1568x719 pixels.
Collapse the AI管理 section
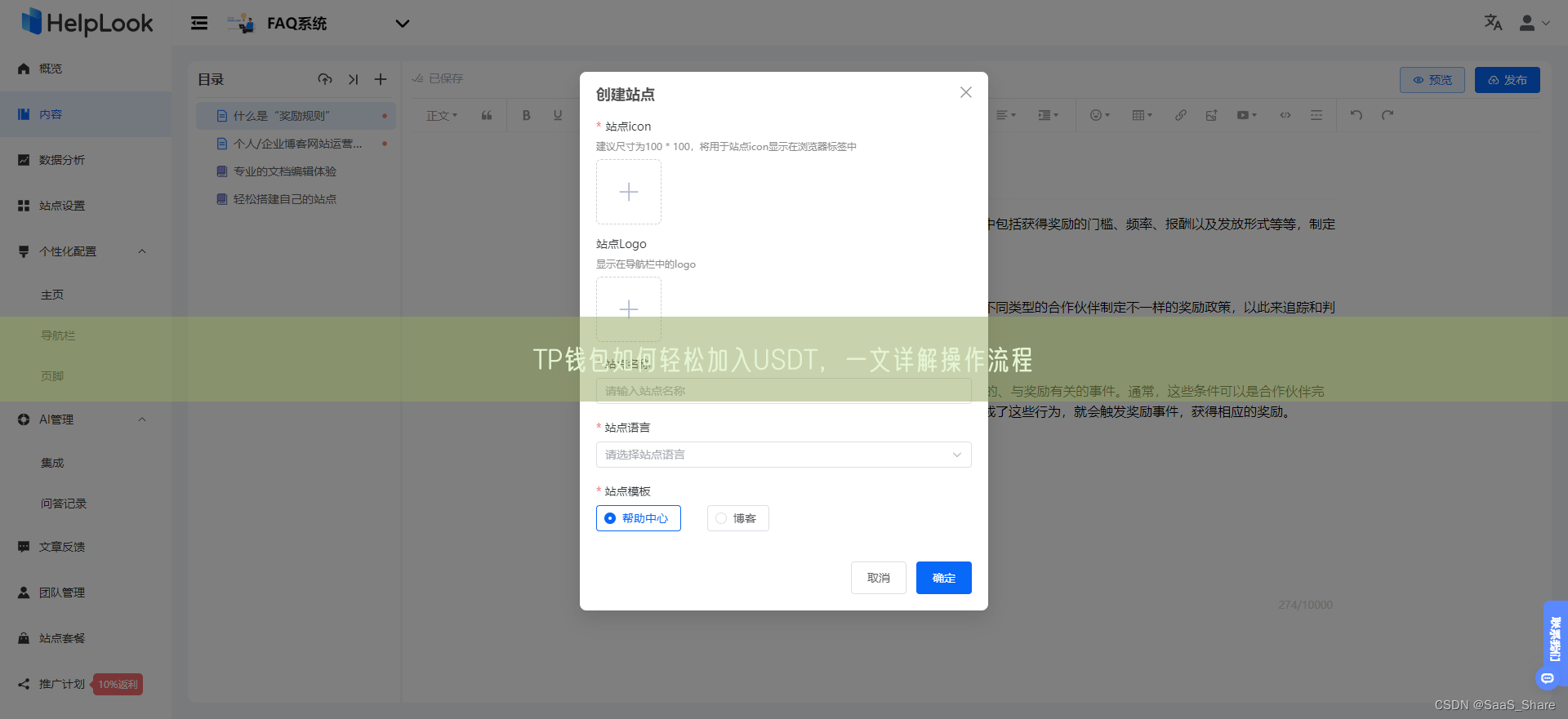[142, 419]
